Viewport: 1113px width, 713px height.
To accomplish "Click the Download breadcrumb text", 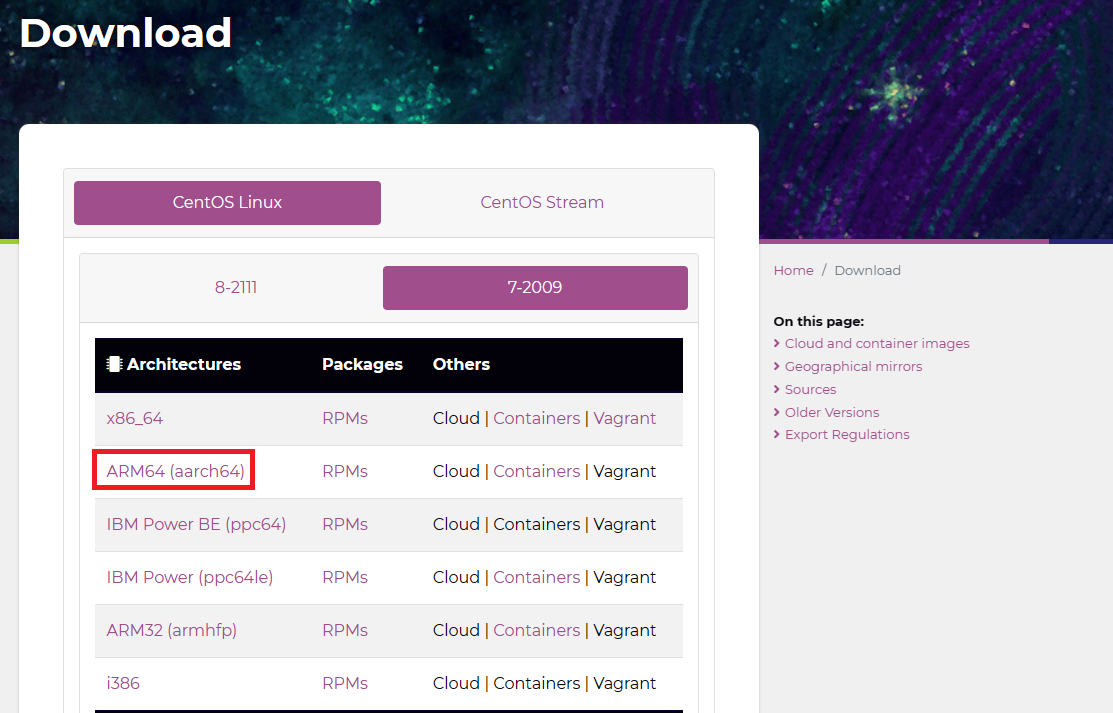I will (x=867, y=271).
